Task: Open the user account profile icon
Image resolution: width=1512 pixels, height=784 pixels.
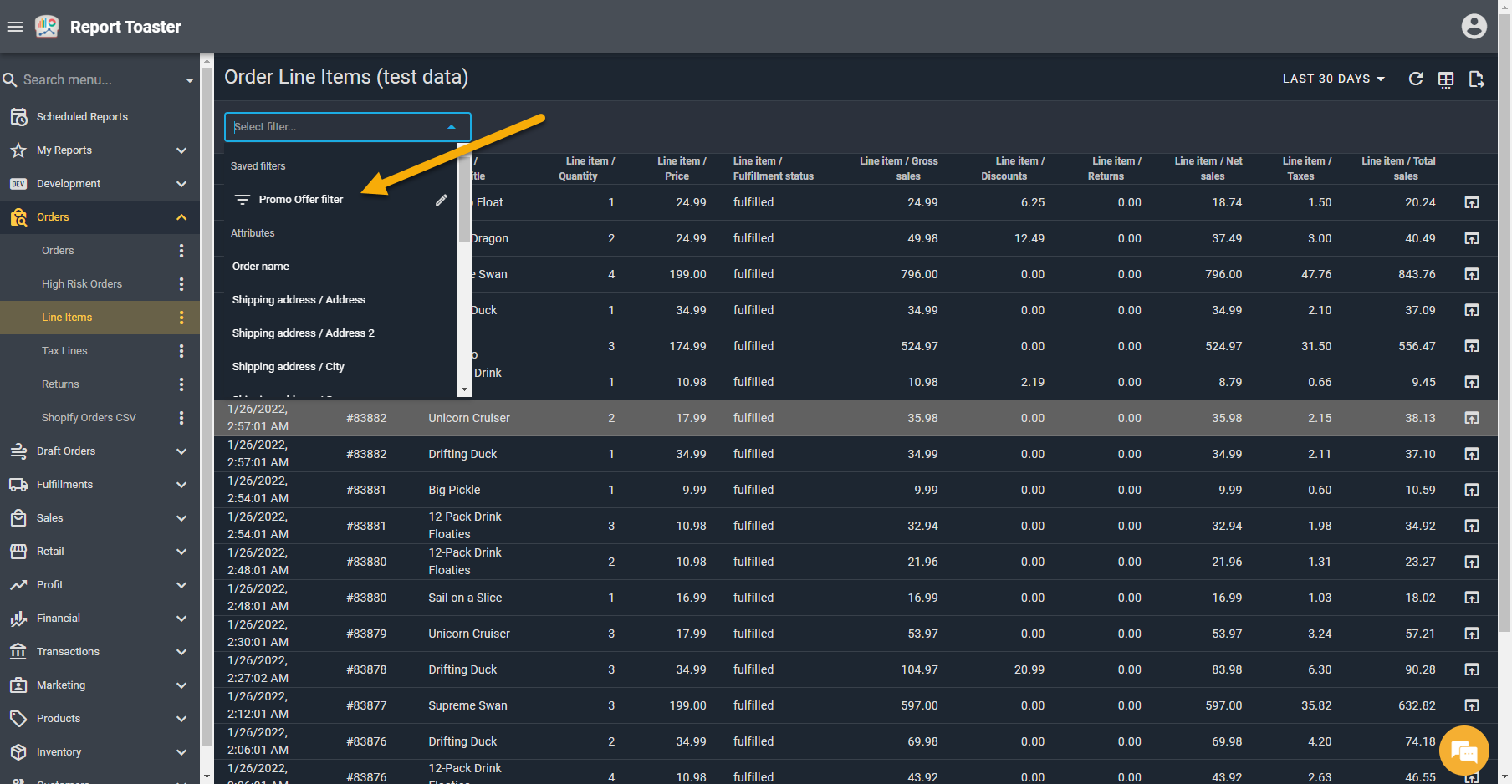Action: pos(1474,27)
